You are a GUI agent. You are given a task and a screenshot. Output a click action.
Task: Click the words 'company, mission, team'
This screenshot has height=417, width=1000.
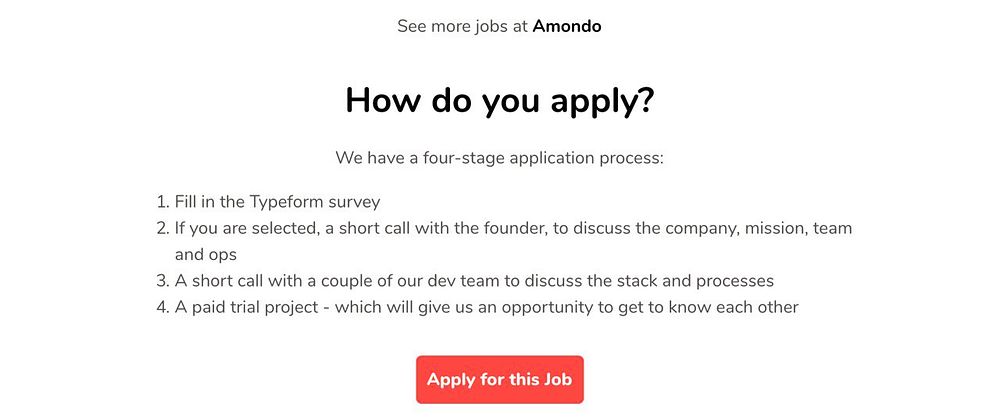(756, 228)
